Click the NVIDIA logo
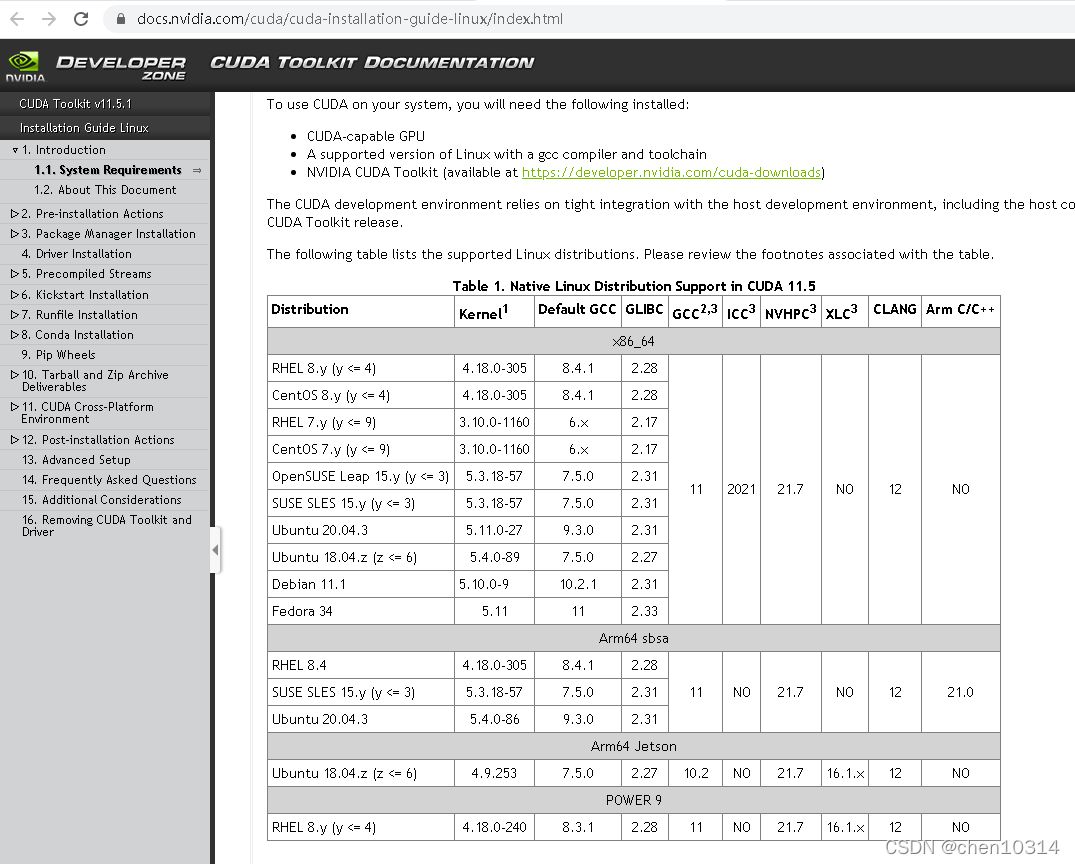The image size is (1075, 864). coord(25,67)
